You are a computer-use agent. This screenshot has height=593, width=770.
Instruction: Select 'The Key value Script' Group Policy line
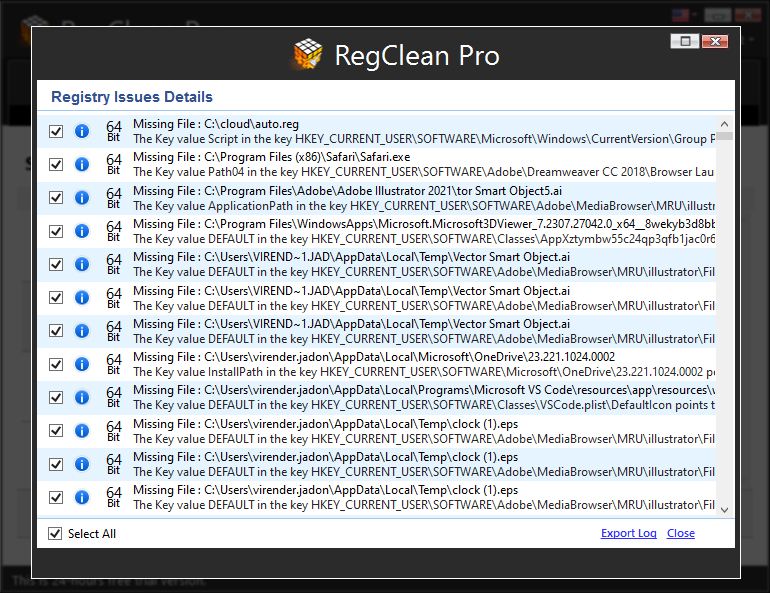coord(424,139)
